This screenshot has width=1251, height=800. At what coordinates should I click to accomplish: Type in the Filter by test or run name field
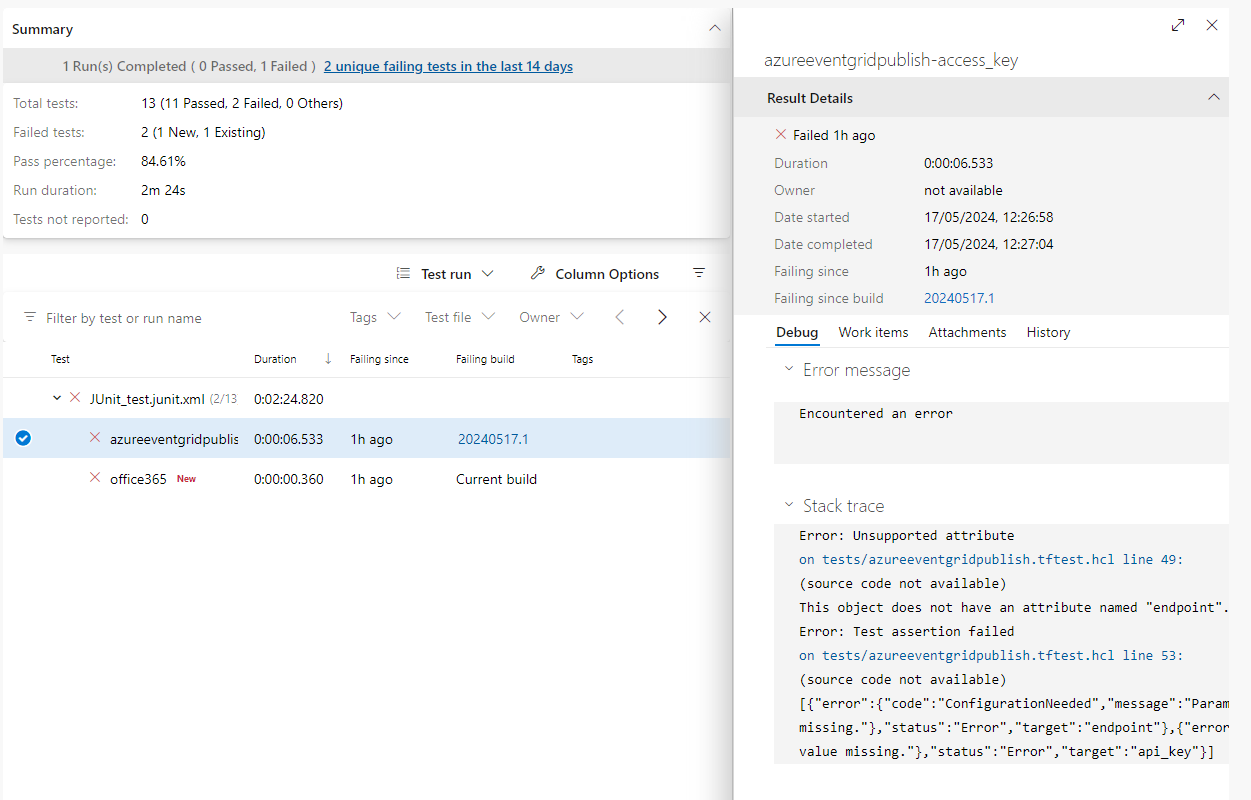click(180, 318)
